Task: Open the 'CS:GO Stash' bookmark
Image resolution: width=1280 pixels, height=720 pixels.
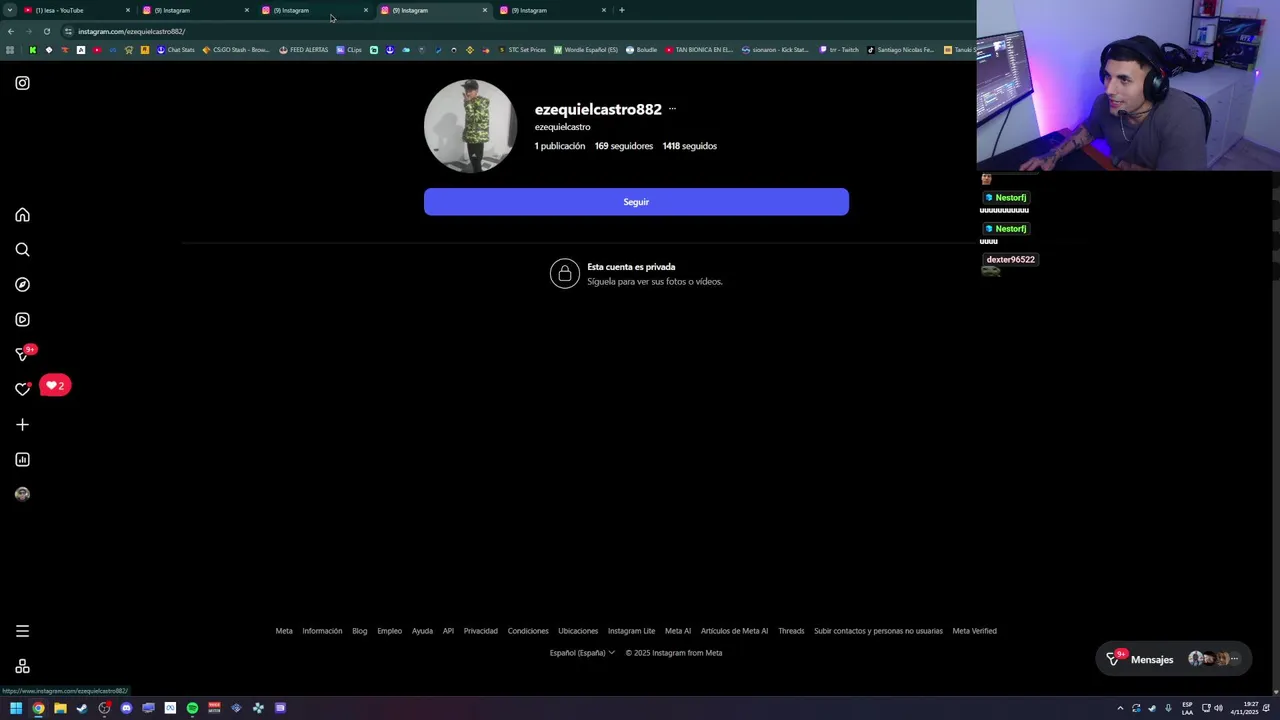Action: tap(235, 50)
